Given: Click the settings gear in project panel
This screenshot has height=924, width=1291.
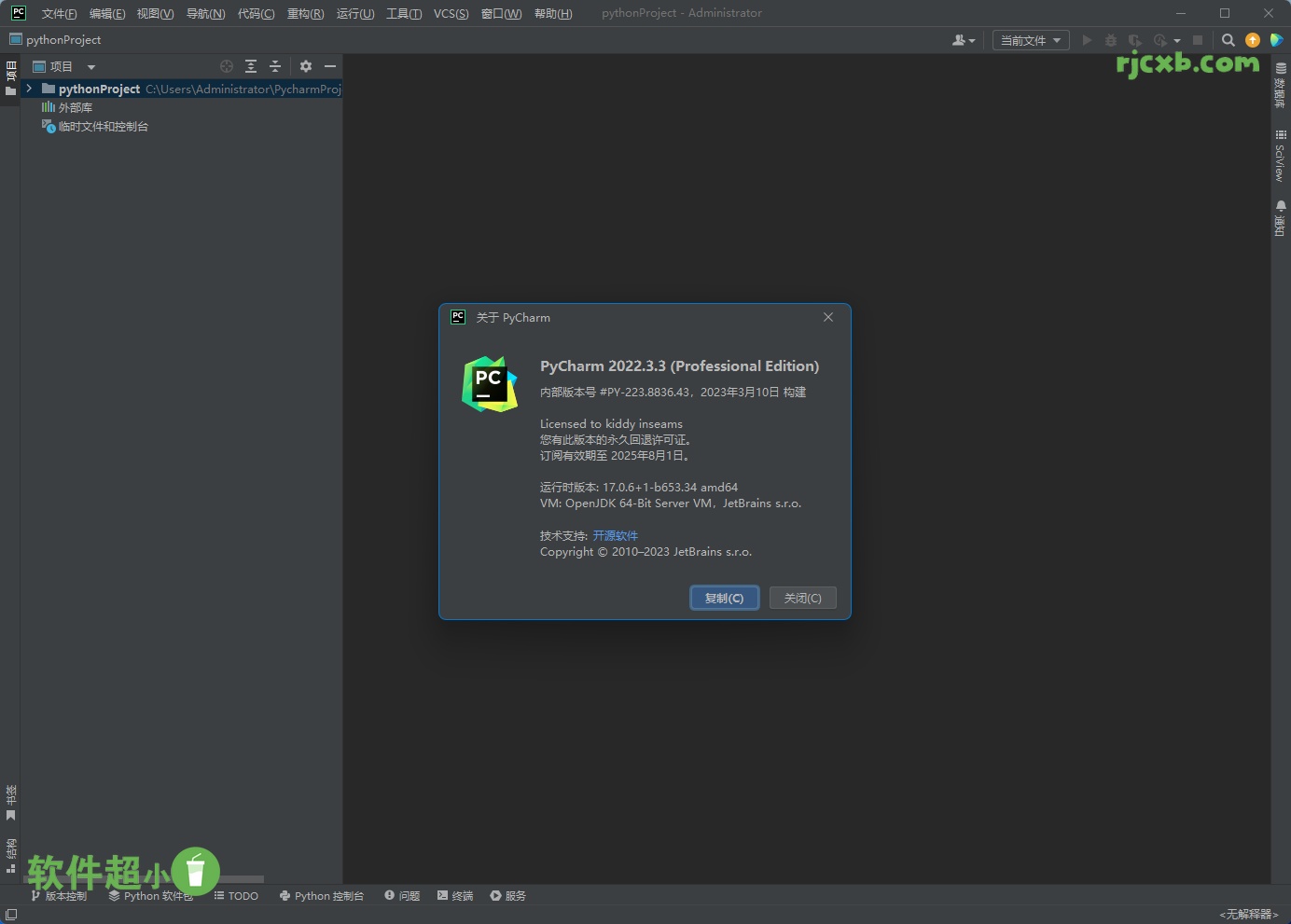Looking at the screenshot, I should click(306, 66).
